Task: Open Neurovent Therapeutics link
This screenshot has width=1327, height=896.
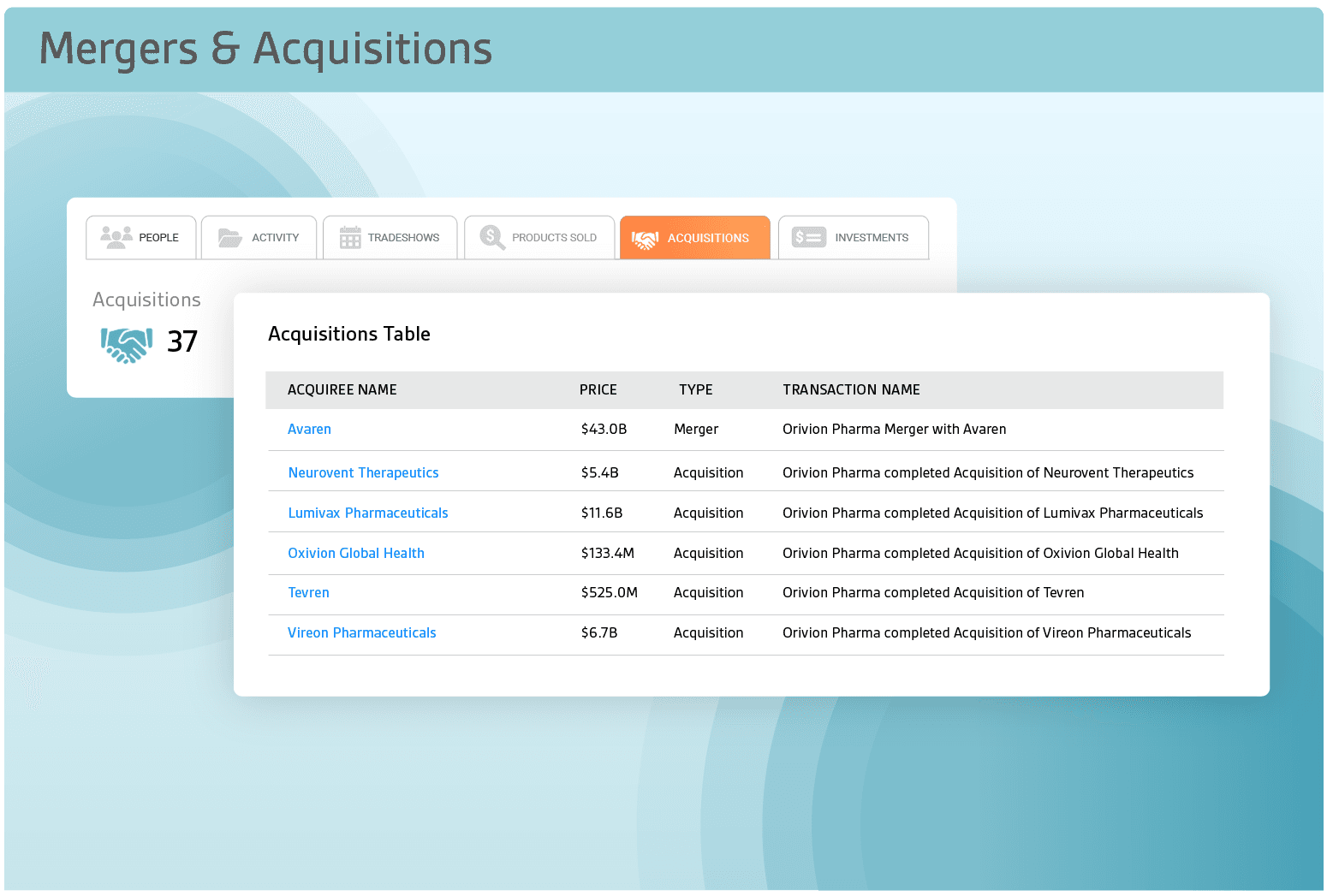Action: 363,473
